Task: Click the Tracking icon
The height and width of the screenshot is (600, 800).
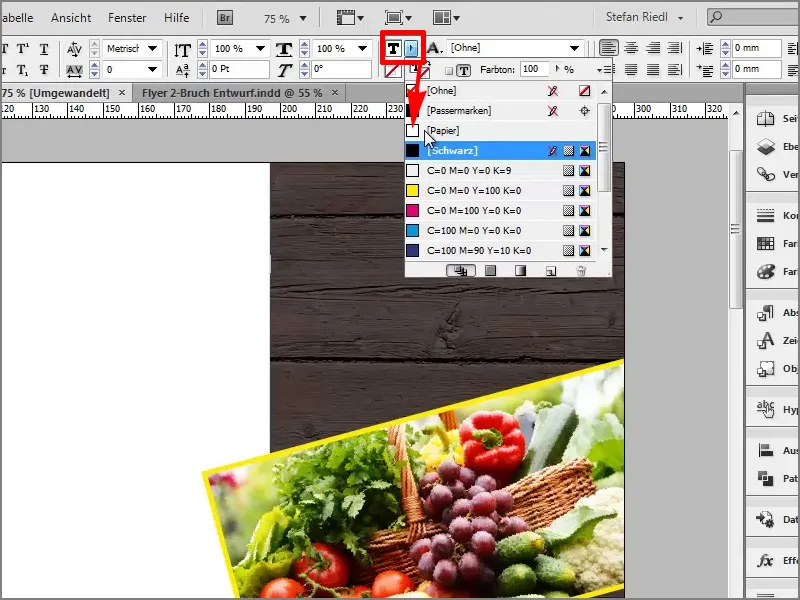Action: pos(74,70)
